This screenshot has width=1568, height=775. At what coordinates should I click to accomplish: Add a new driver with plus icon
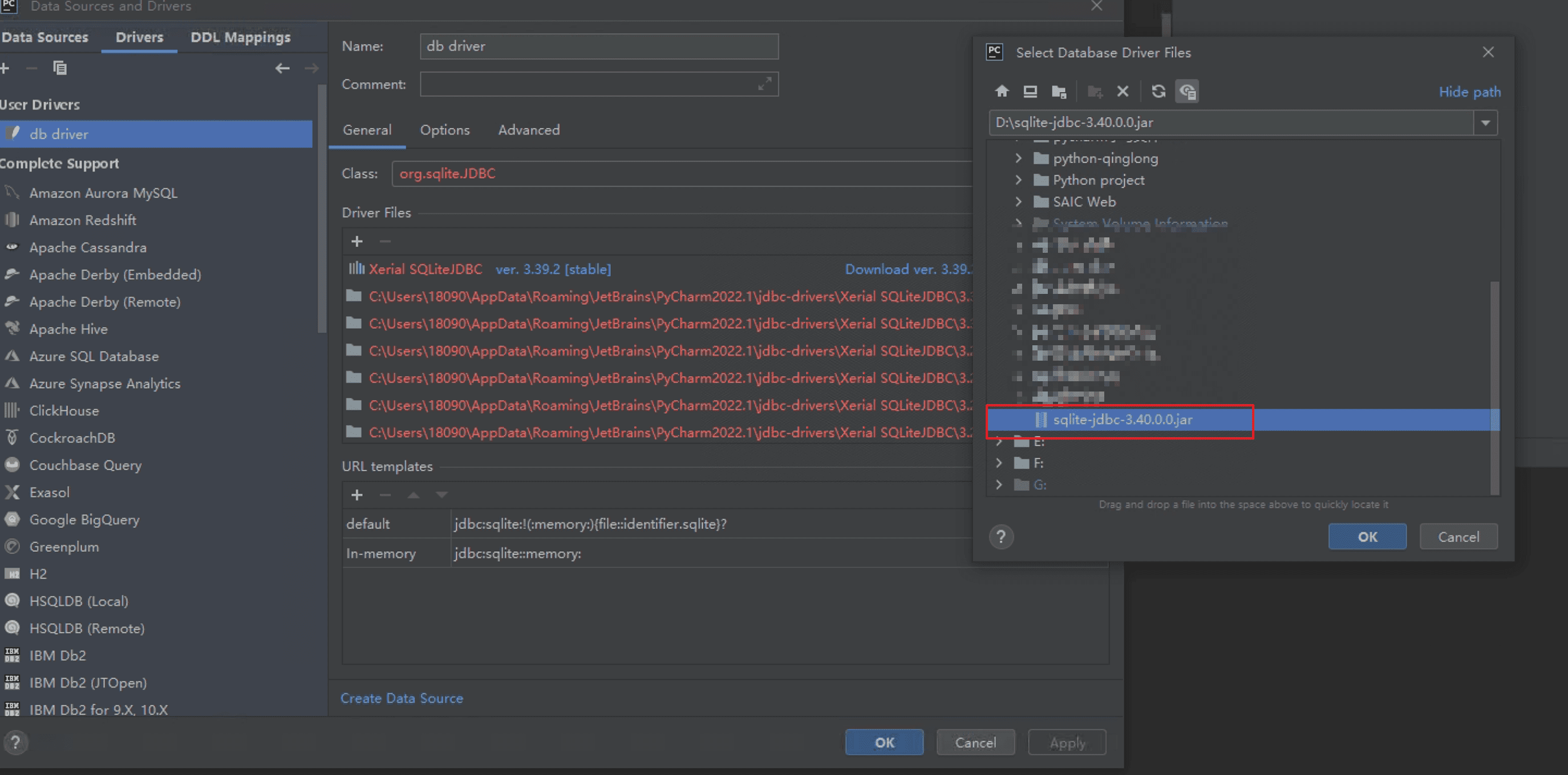[5, 68]
